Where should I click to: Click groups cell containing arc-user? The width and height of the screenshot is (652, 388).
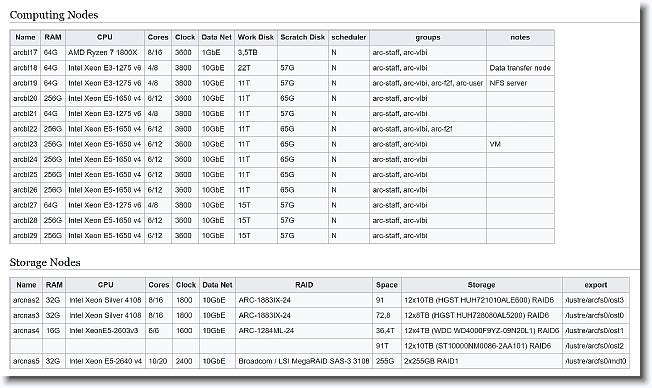click(428, 83)
